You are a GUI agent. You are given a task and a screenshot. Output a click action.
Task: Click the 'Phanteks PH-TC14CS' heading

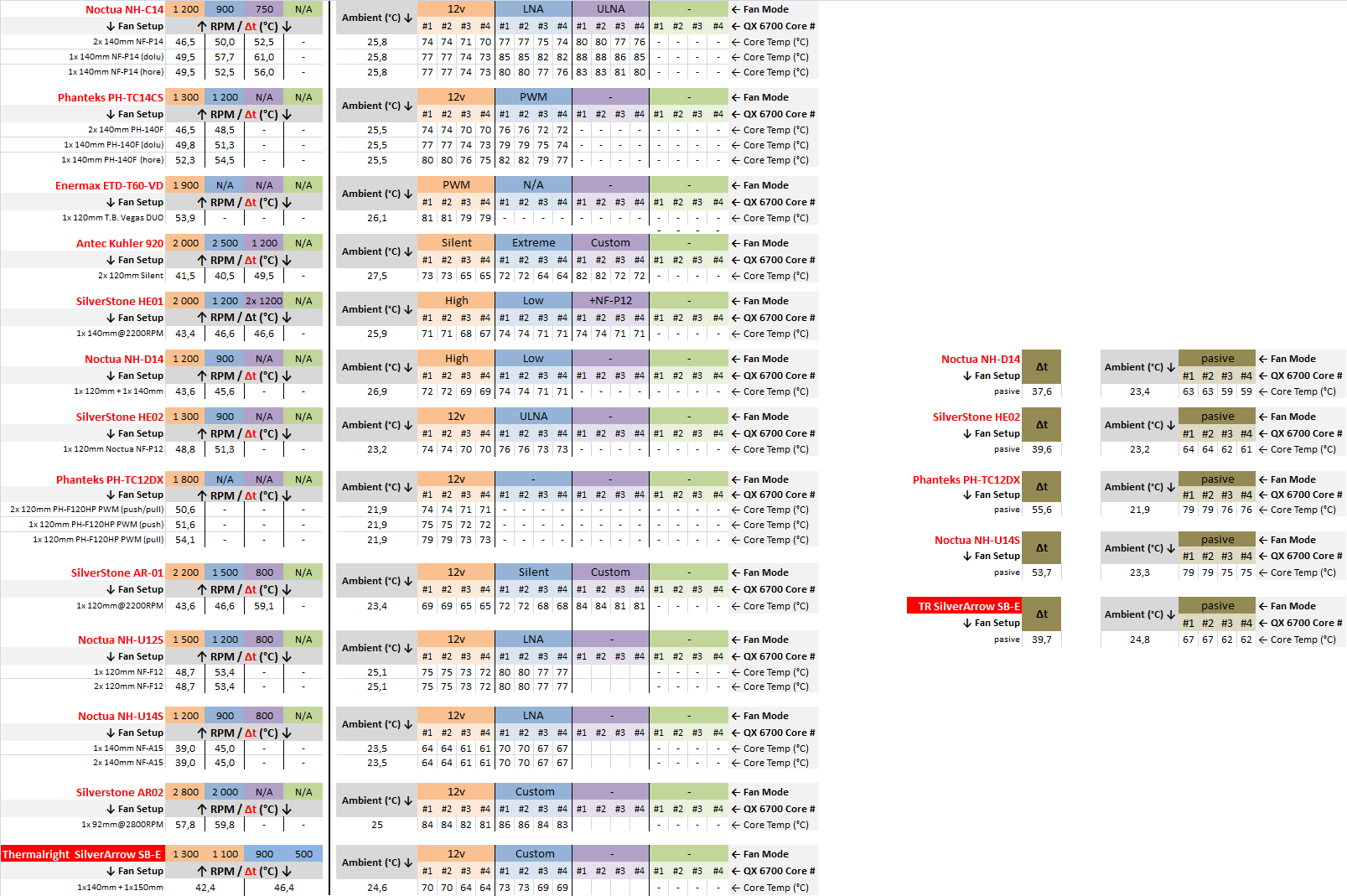[111, 97]
